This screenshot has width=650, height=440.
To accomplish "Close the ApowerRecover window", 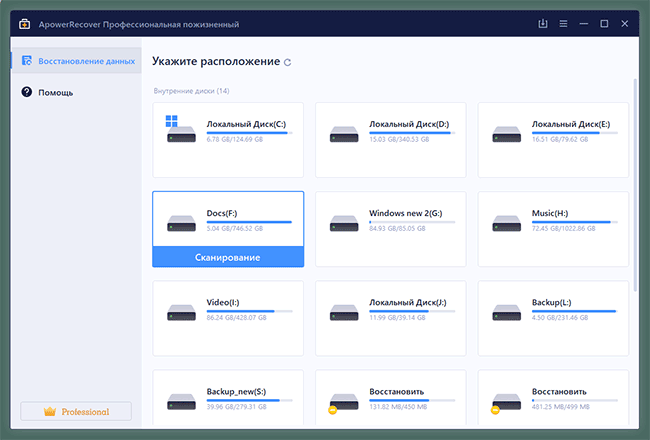I will (625, 24).
